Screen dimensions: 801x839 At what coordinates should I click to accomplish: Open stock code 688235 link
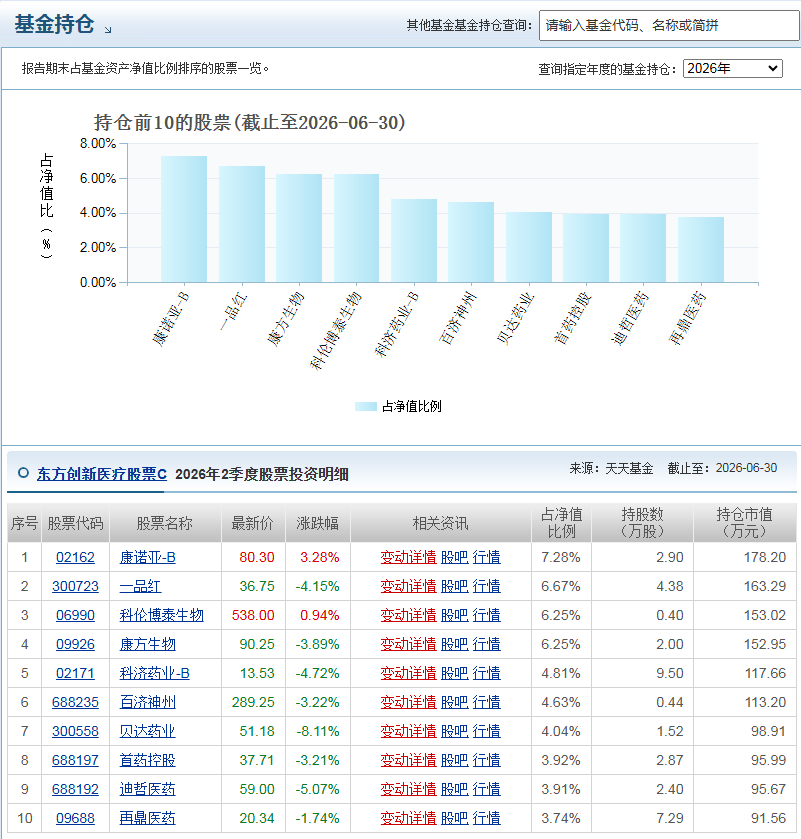tap(75, 702)
